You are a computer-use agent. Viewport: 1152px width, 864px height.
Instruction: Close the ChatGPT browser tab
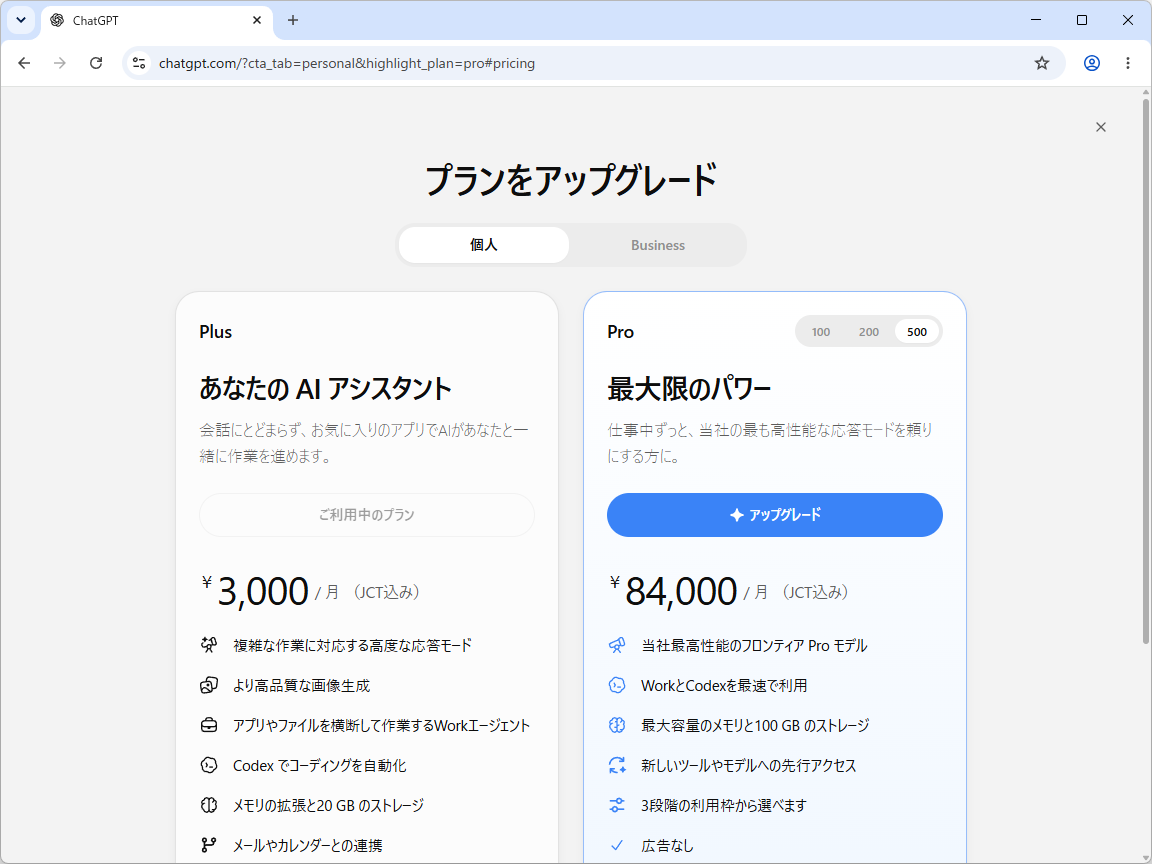pos(256,21)
